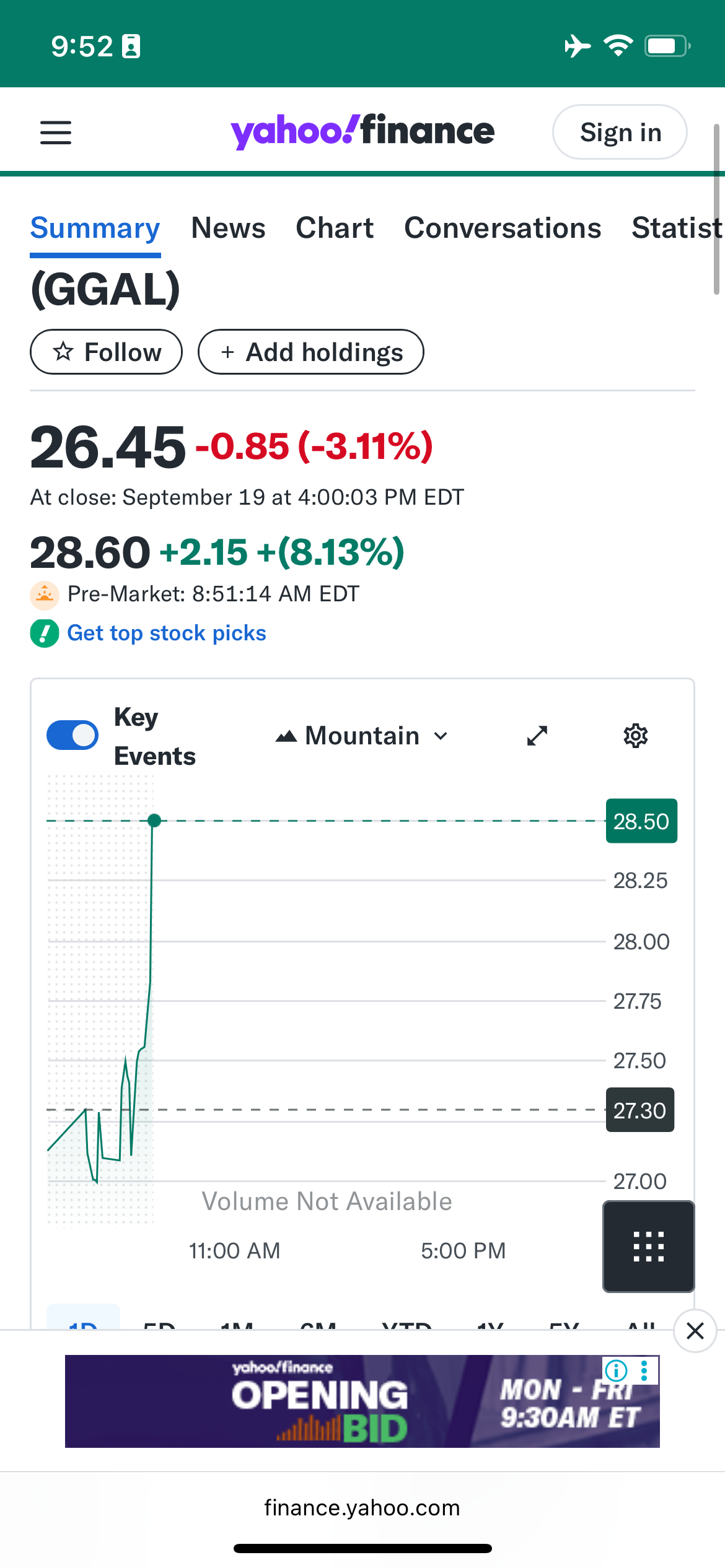Open the Chart tab
Viewport: 725px width, 1568px height.
point(335,228)
